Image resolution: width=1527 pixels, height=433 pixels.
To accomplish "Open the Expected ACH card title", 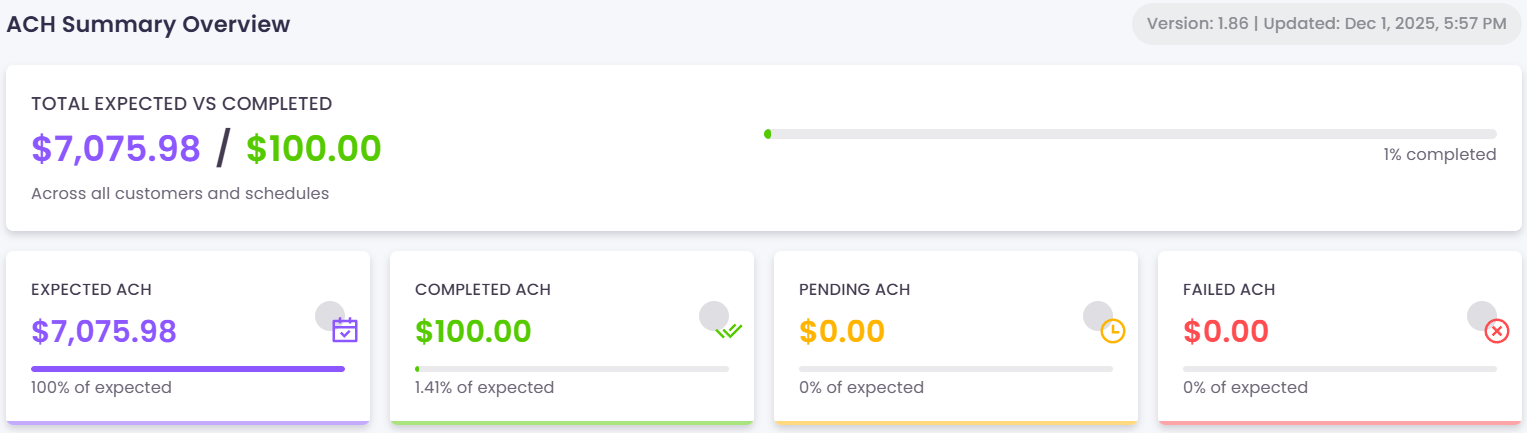I will tap(92, 290).
